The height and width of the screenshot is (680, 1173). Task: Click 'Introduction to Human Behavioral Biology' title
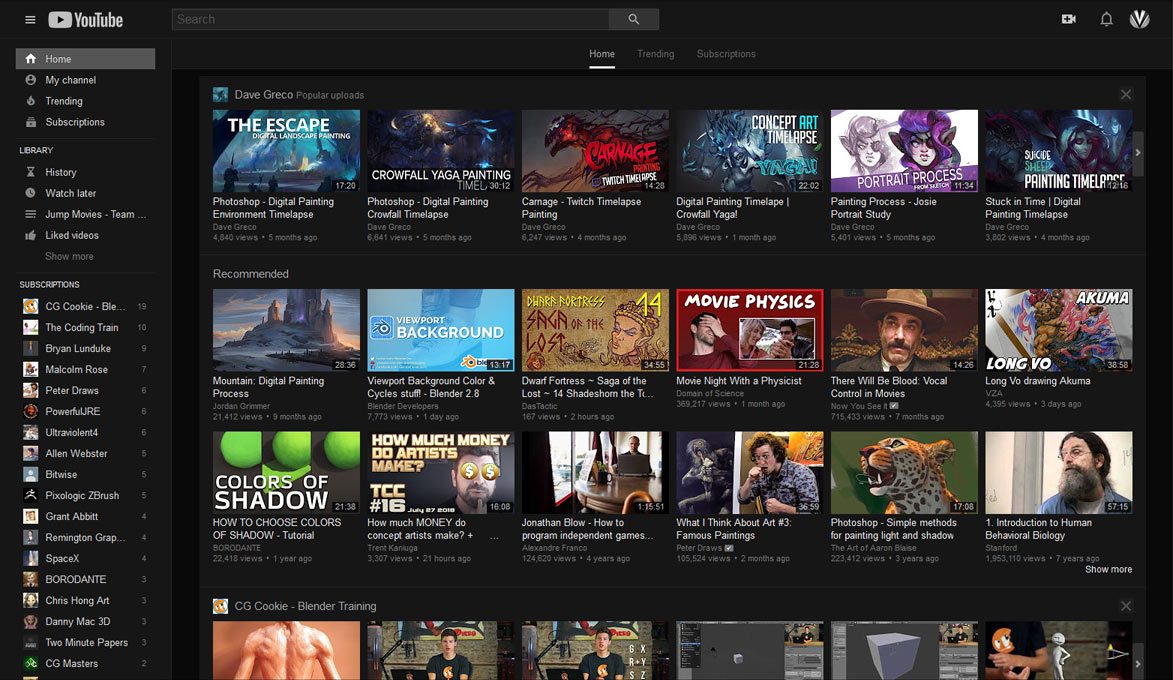(1038, 529)
